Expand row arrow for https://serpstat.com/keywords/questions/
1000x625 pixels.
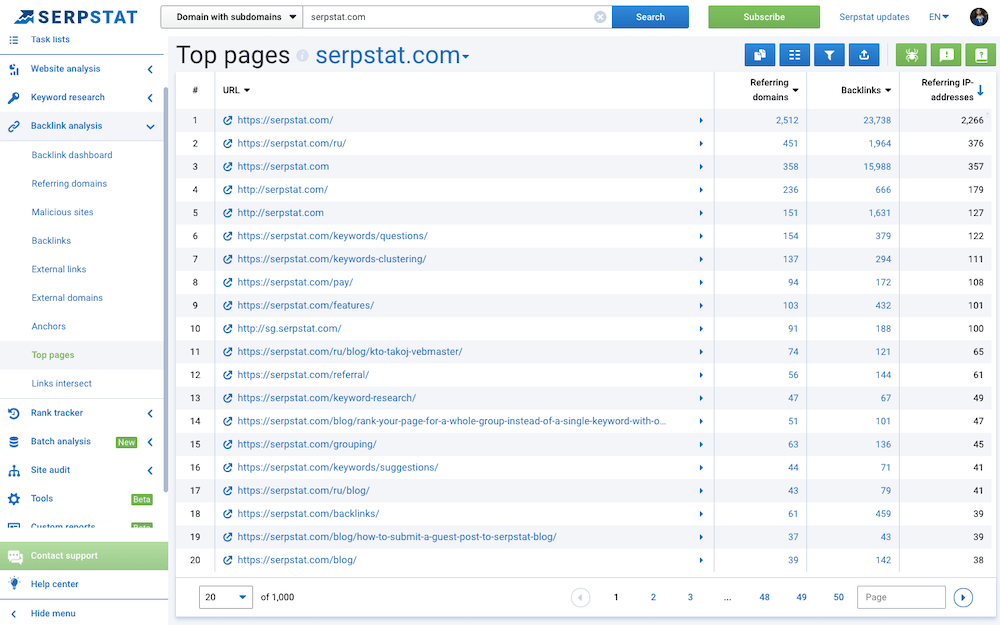[701, 236]
